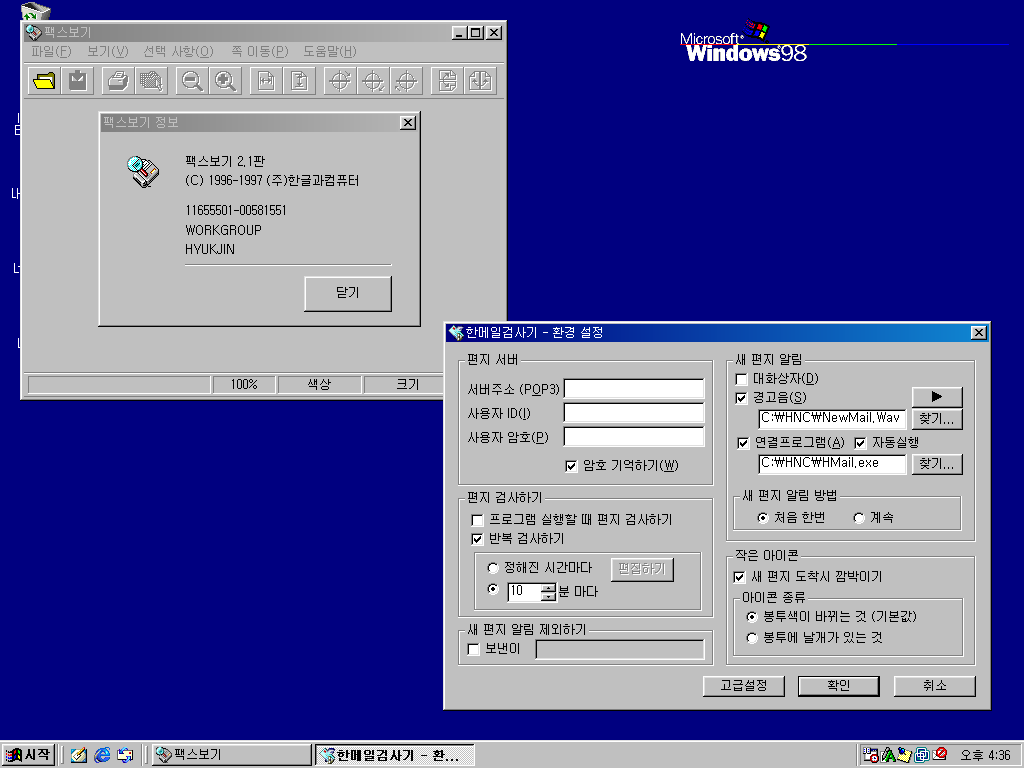This screenshot has height=768, width=1024.
Task: Choose 봉투색이 바뀌는 것 icon type
Action: pos(752,616)
